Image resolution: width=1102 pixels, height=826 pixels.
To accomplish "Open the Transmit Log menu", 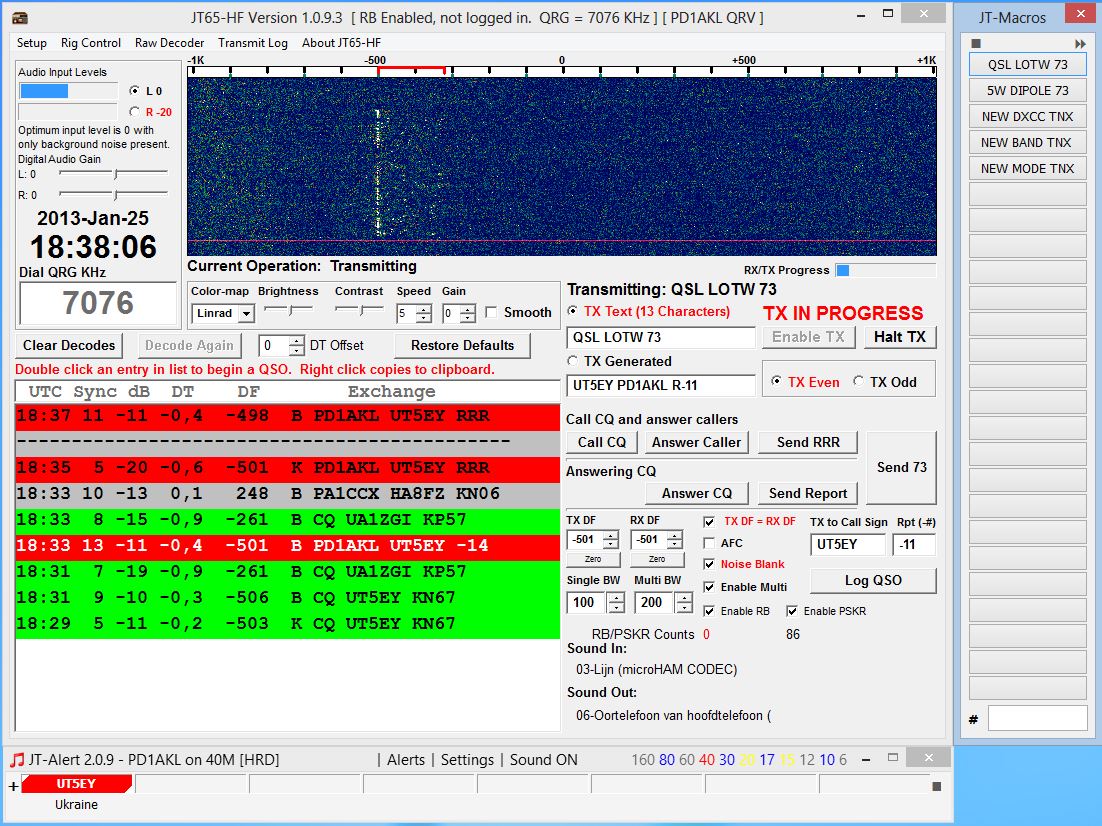I will 253,43.
